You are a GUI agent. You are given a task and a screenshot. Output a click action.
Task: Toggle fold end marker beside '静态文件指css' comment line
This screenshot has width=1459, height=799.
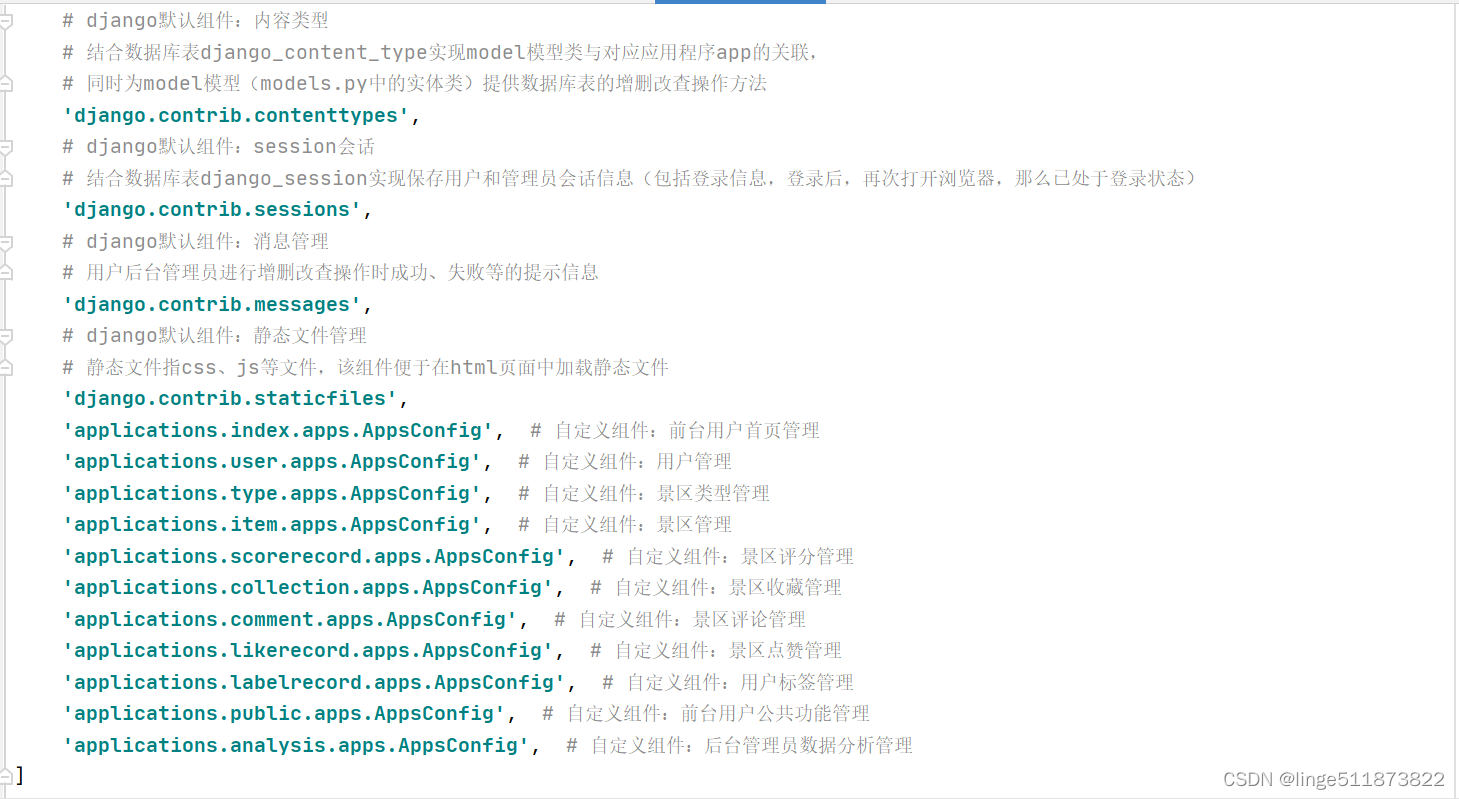(5, 368)
